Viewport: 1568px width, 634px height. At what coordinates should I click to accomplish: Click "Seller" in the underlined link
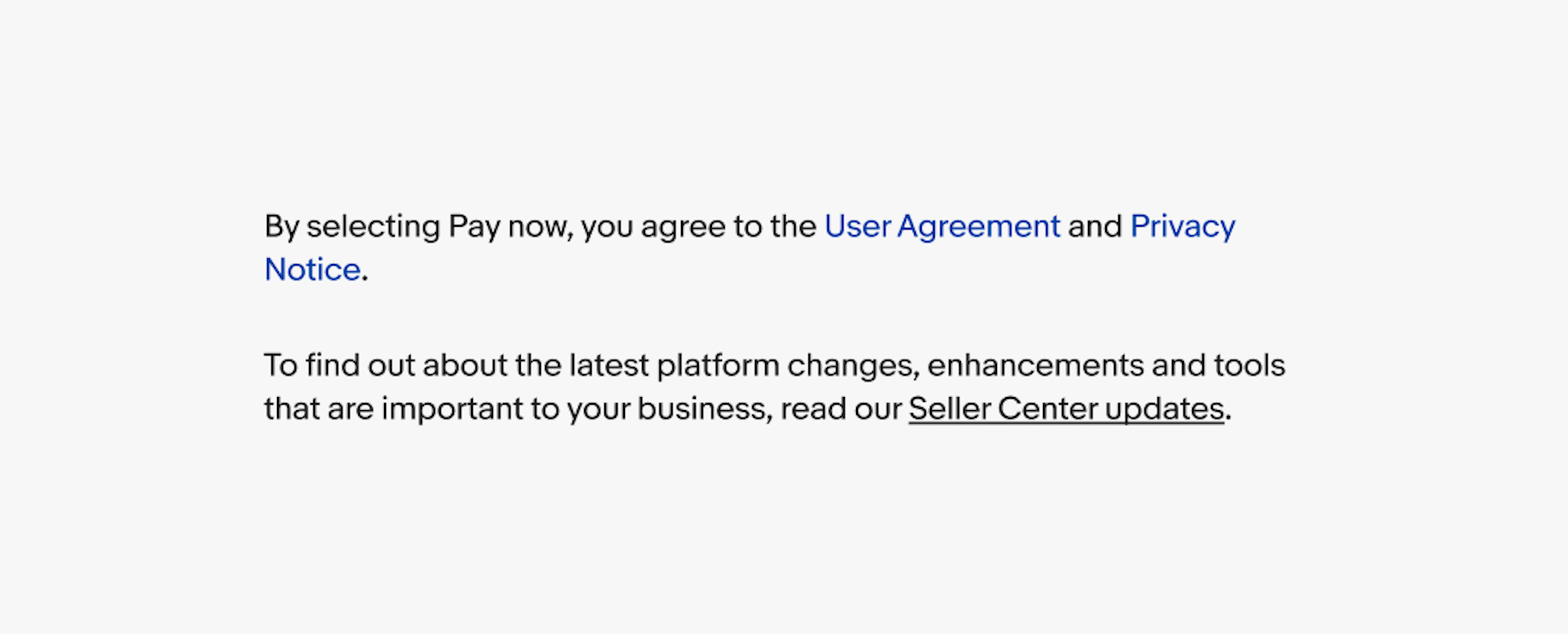[x=949, y=408]
